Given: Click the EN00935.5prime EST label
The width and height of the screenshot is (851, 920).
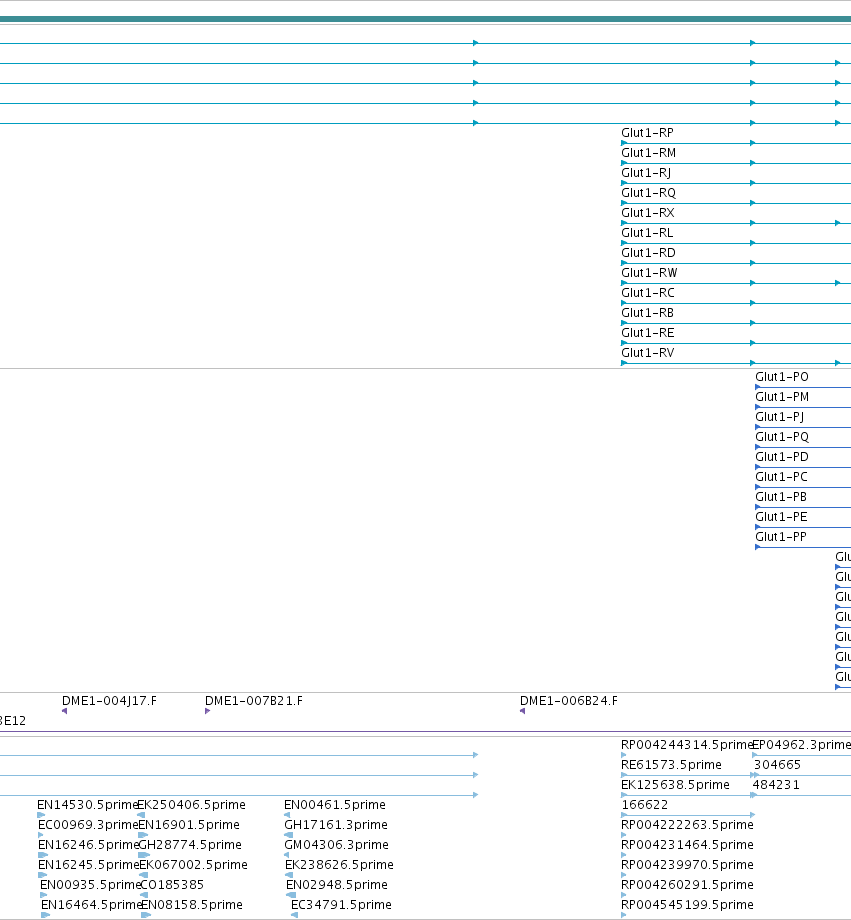Looking at the screenshot, I should coord(90,884).
